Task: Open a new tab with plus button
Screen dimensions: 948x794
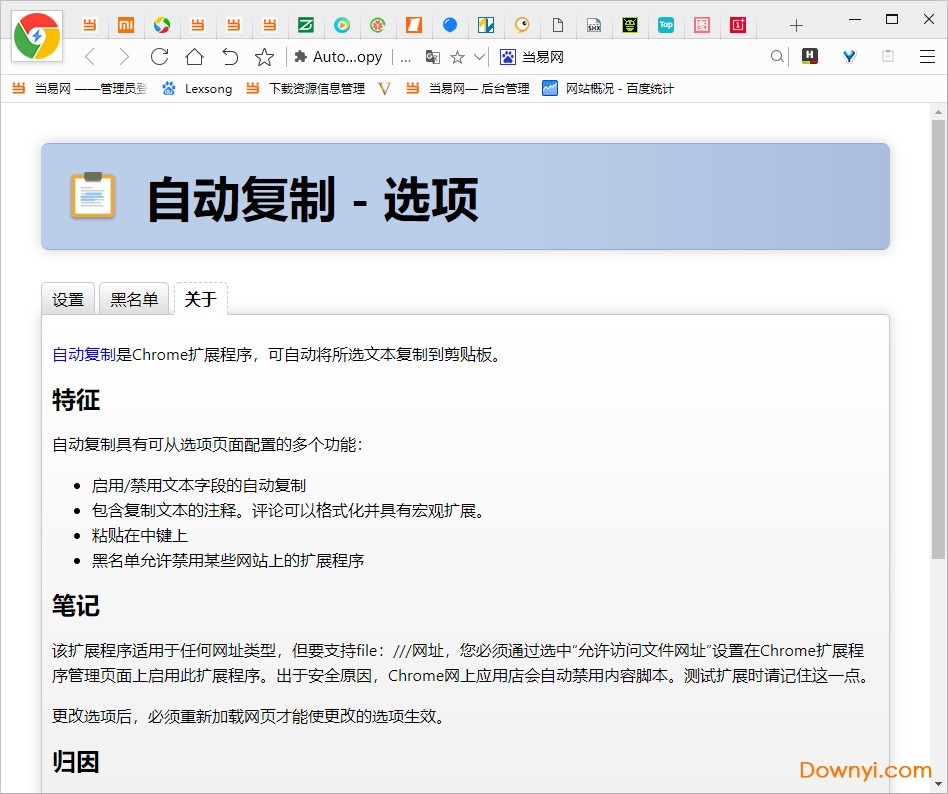Action: (796, 25)
